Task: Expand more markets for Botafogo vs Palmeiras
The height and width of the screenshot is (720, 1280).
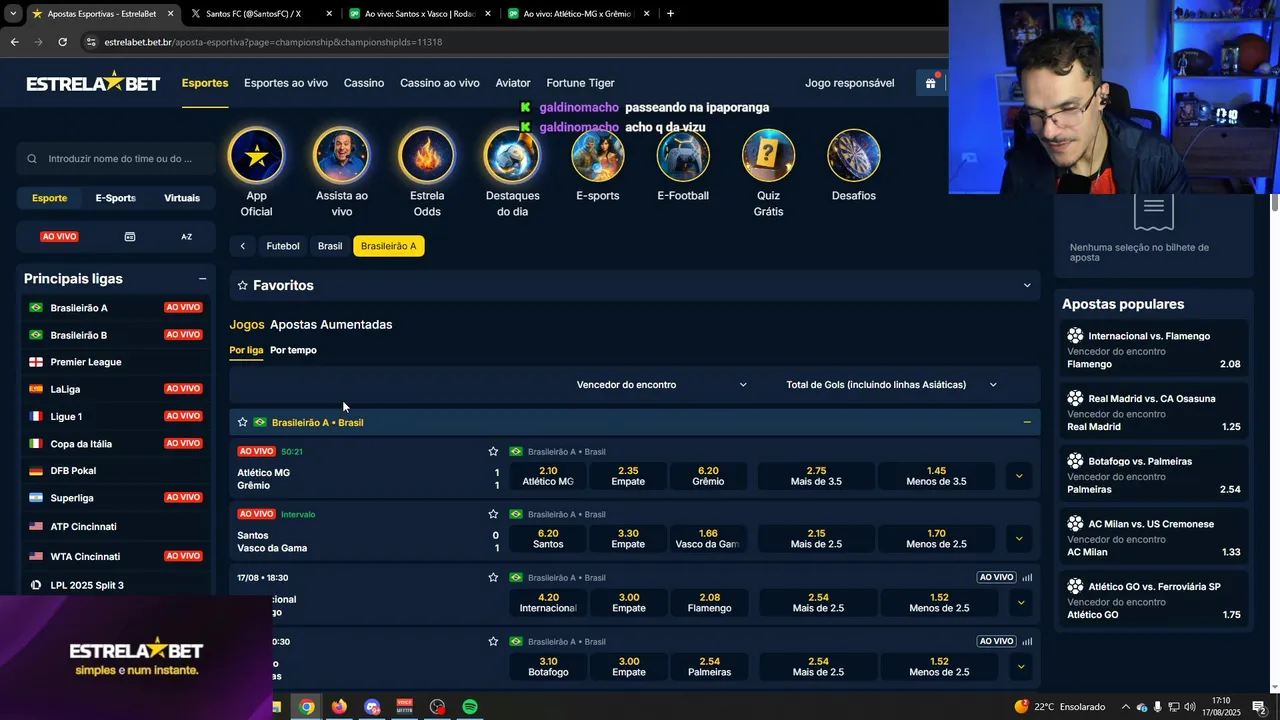Action: point(1020,666)
